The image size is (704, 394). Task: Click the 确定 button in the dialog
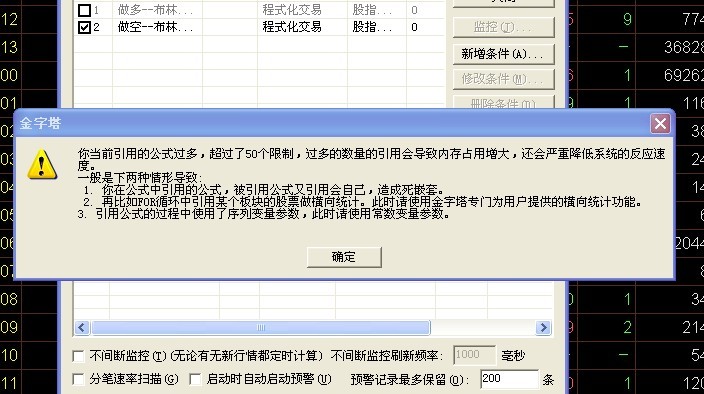pos(344,257)
